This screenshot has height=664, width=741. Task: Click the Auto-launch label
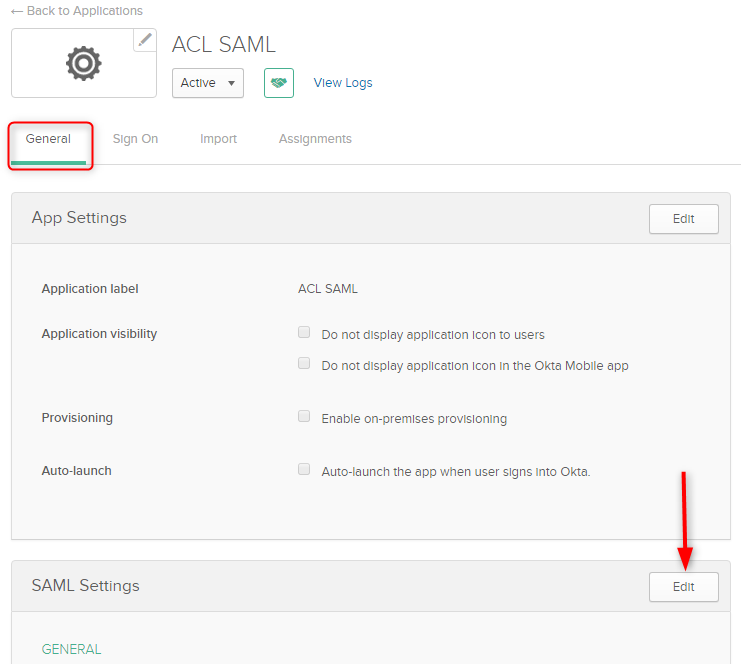click(x=77, y=471)
